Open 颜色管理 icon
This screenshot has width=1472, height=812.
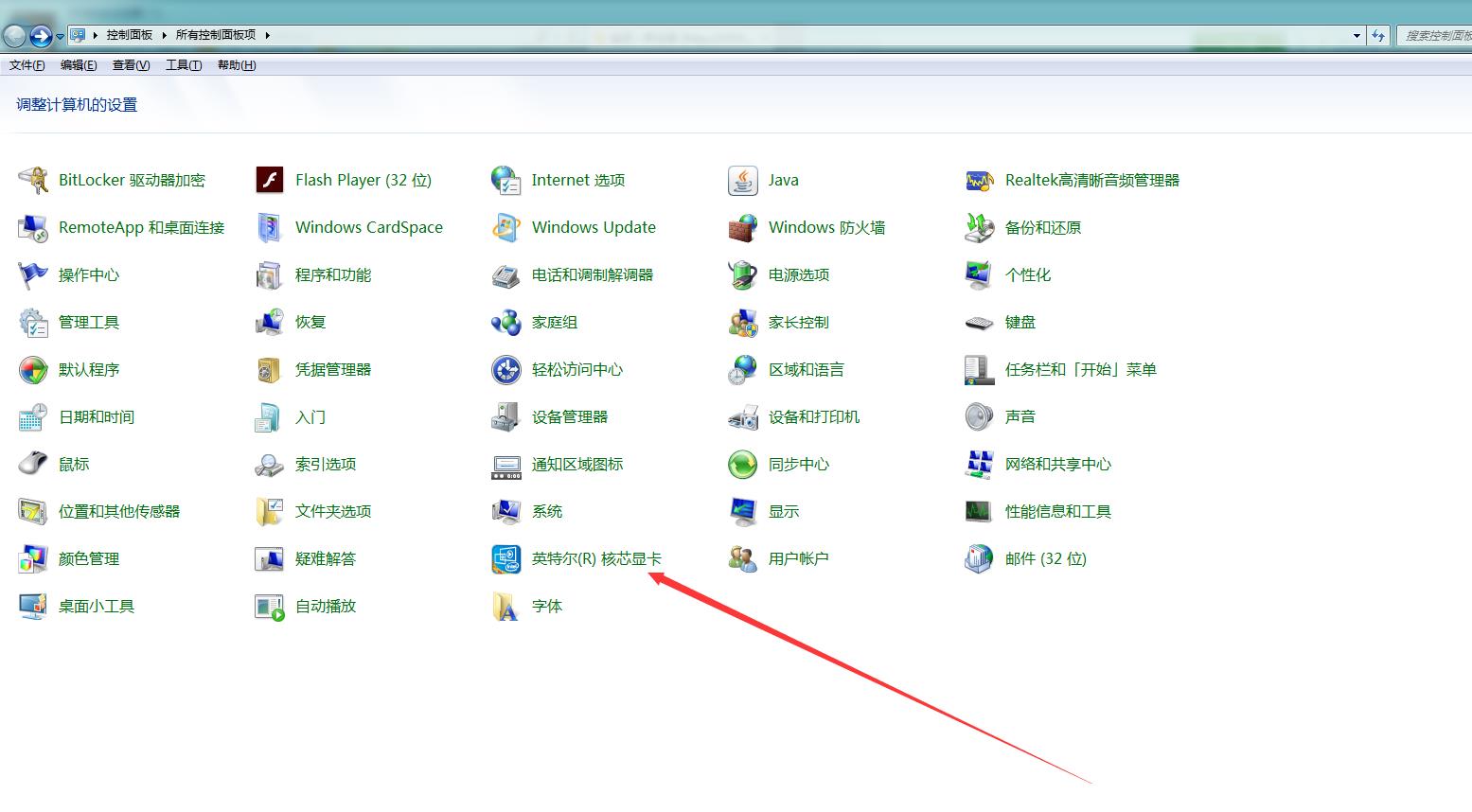[33, 558]
